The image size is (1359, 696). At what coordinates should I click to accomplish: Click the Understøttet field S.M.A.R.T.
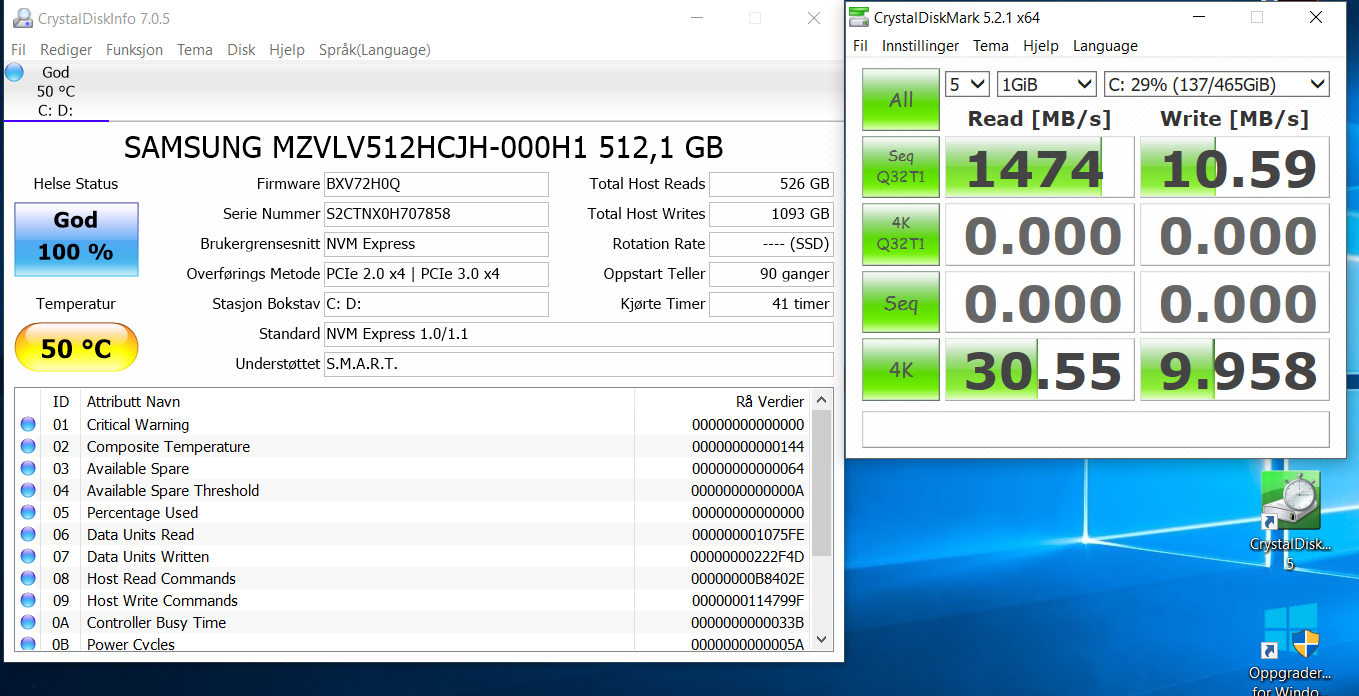579,364
